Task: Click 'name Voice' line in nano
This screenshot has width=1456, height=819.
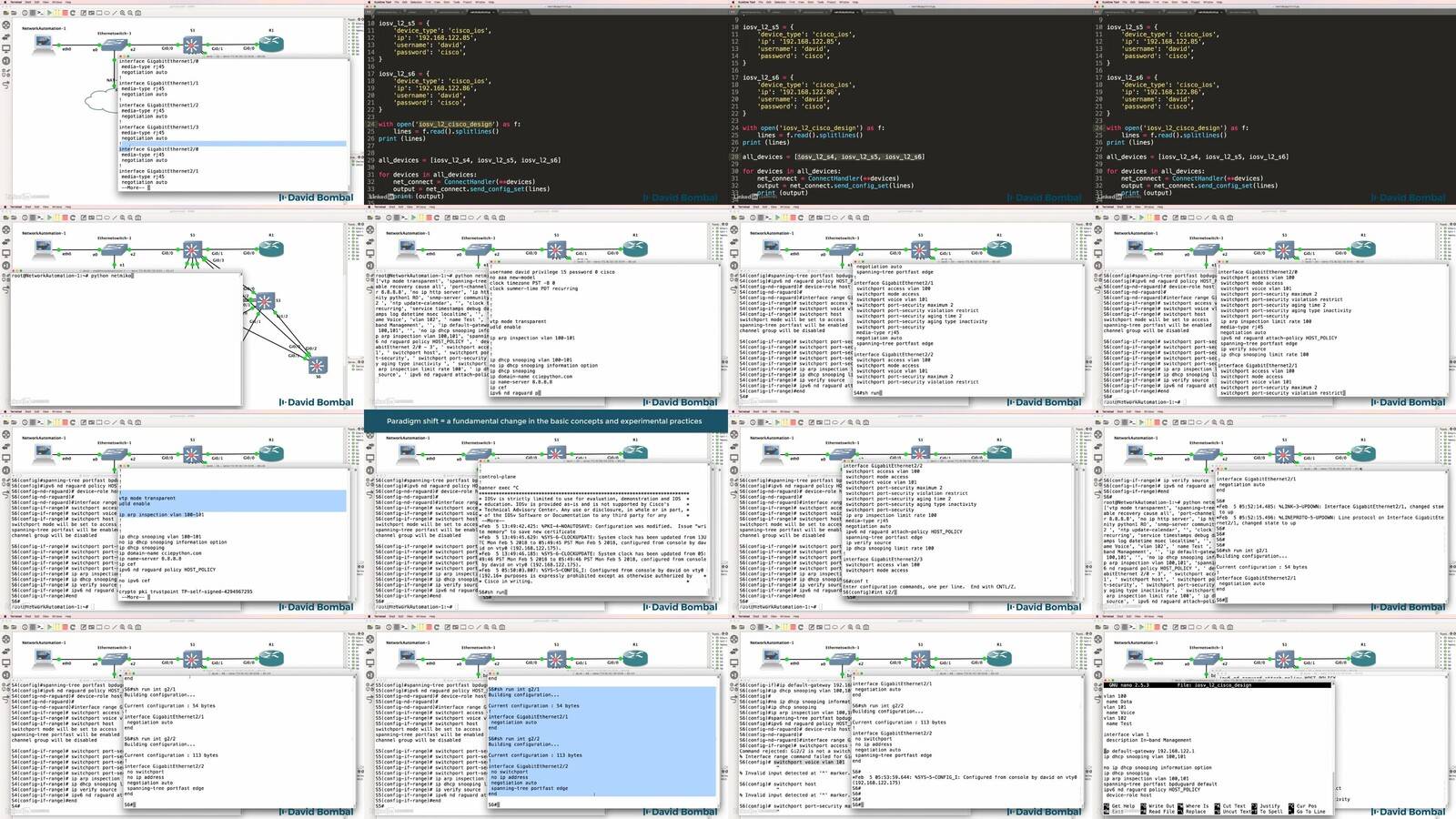Action: point(1120,713)
